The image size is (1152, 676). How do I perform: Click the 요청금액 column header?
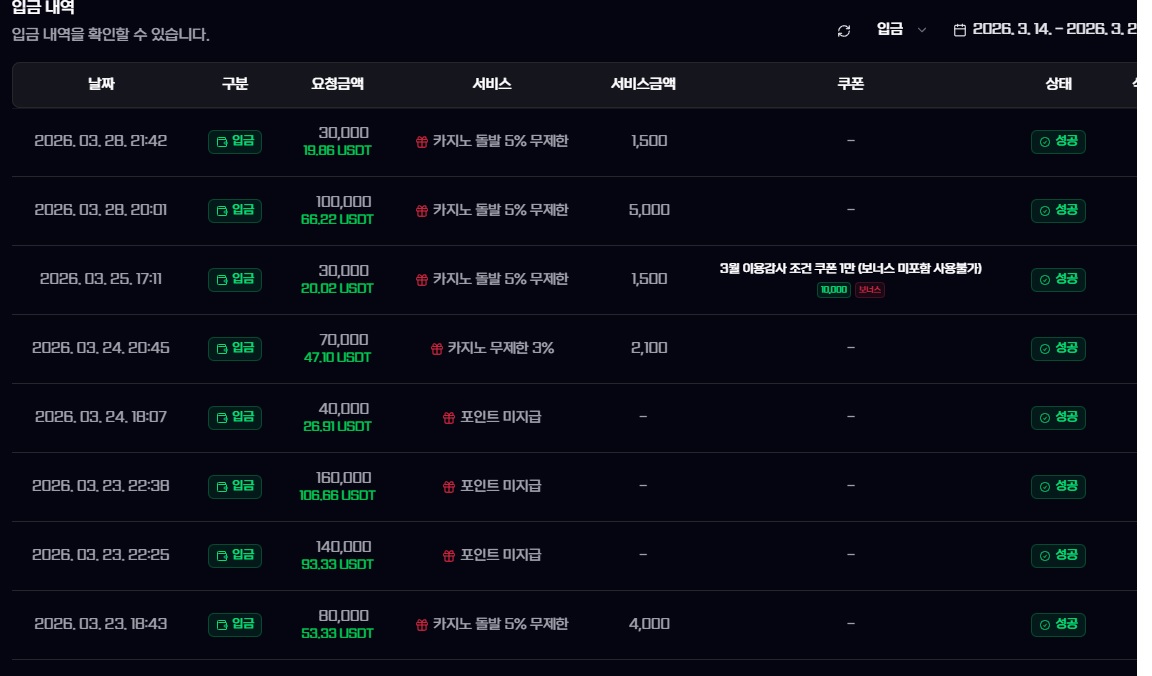coord(337,84)
